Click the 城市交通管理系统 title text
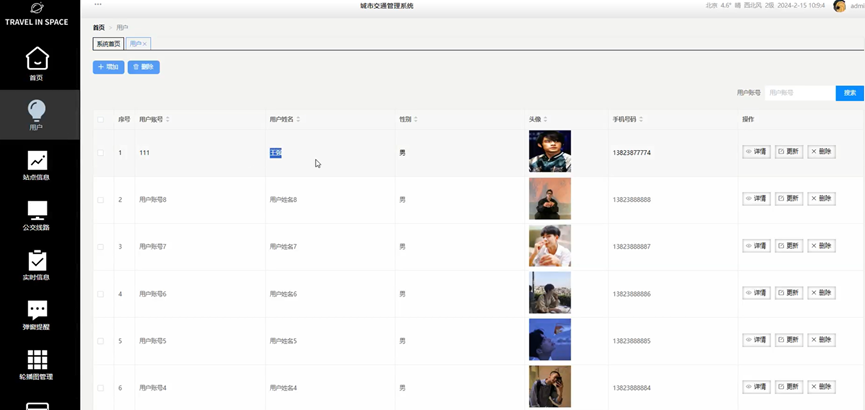Viewport: 865px width, 410px height. click(x=386, y=6)
